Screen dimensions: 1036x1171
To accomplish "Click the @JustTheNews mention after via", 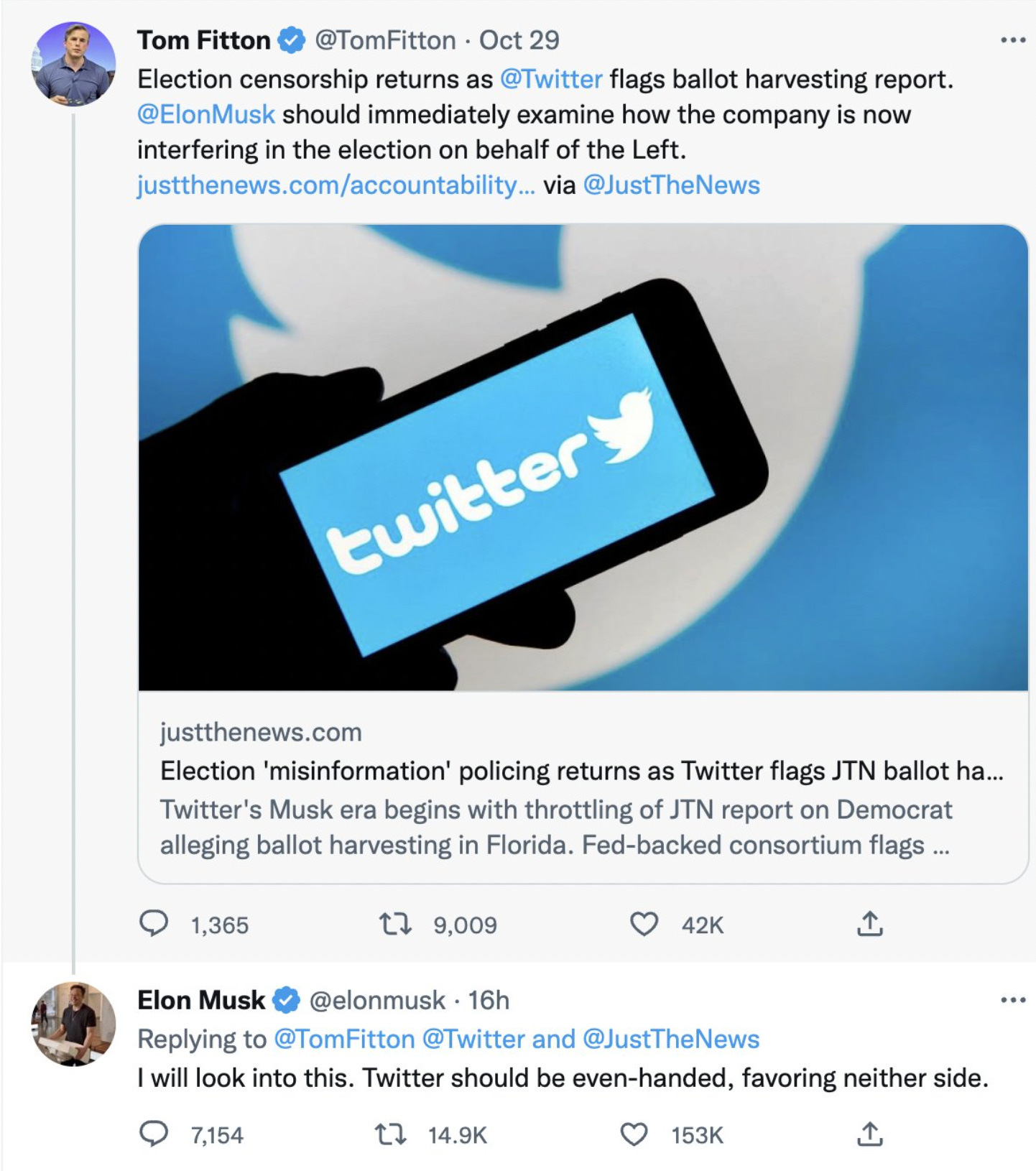I will pyautogui.click(x=671, y=185).
